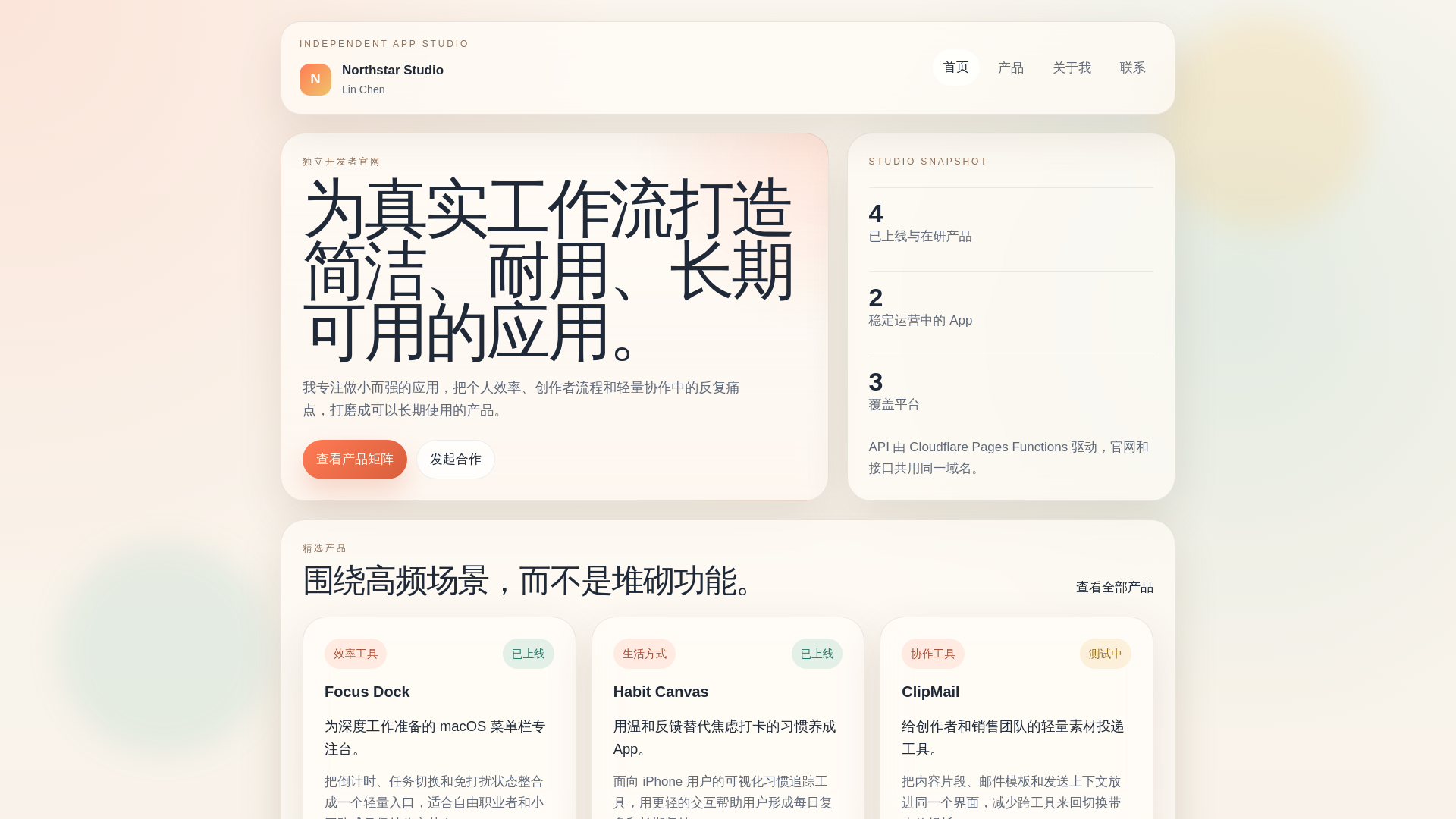Click the 独立开发者官网 label
1456x819 pixels.
pyautogui.click(x=341, y=162)
